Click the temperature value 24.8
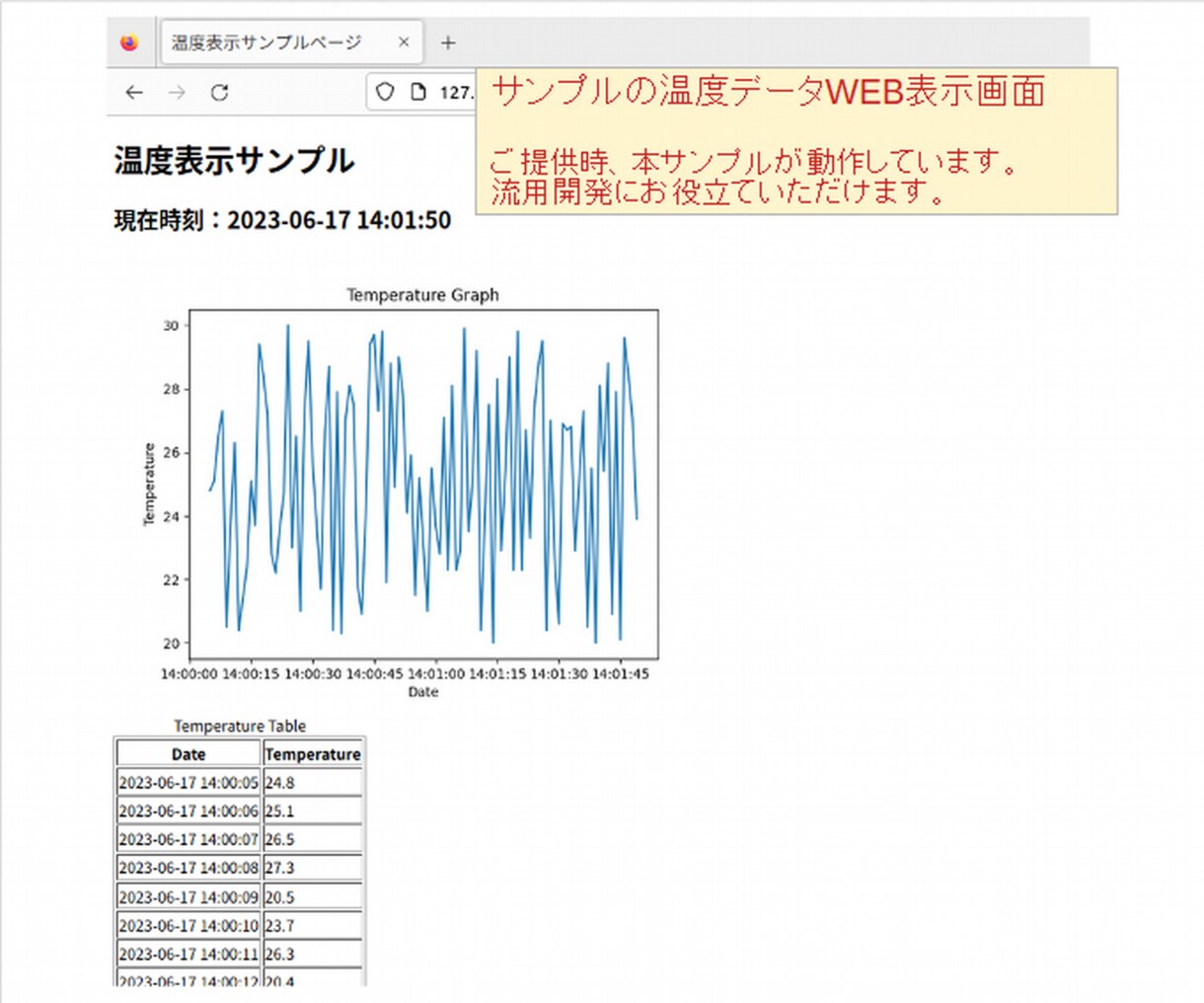The height and width of the screenshot is (1003, 1204). (313, 783)
